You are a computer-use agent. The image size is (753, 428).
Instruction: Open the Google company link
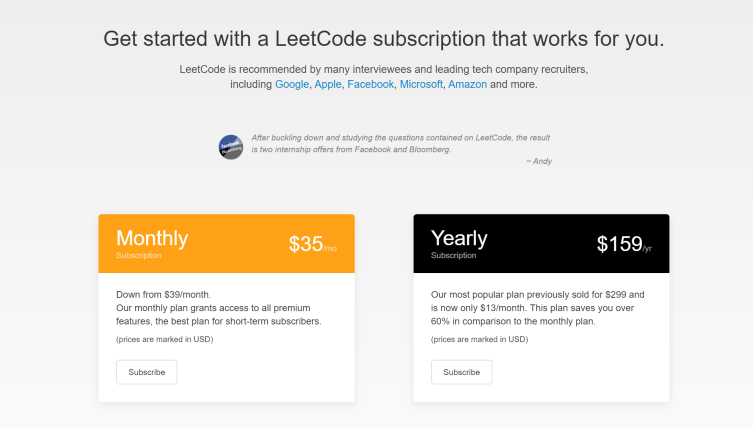pos(291,85)
